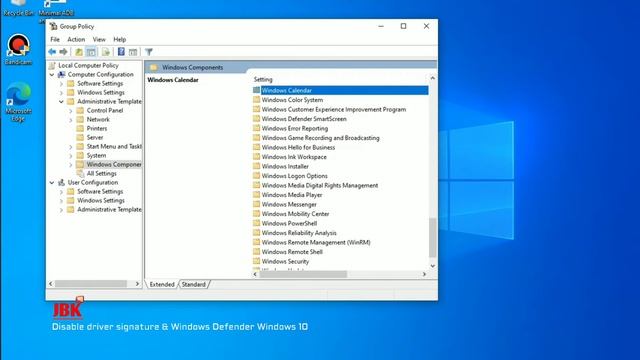640x360 pixels.
Task: Click the settings list horizontal scrollbar thumb
Action: 303,274
